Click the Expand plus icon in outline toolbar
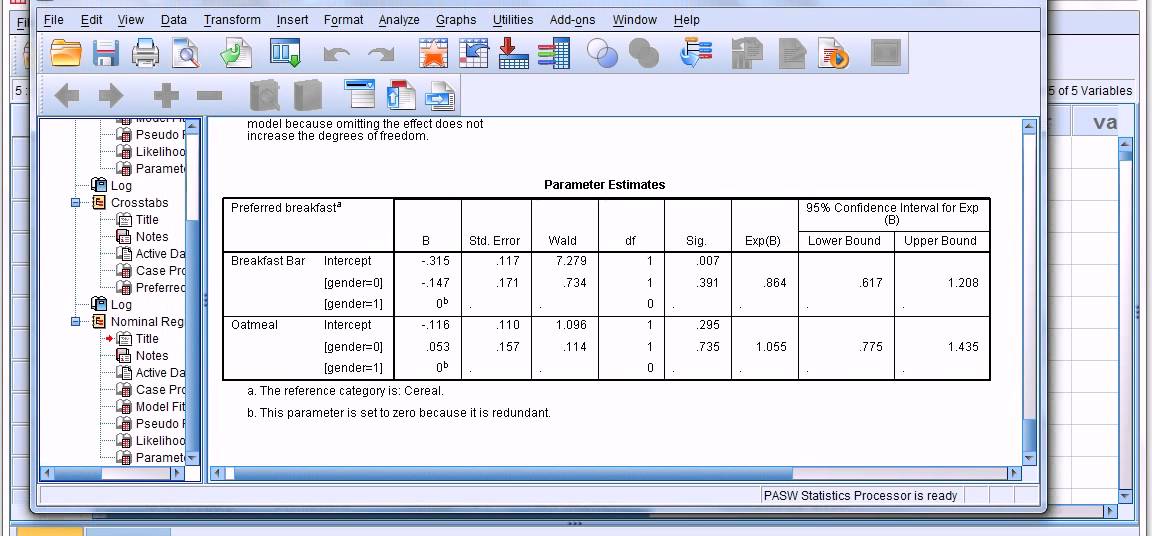This screenshot has width=1152, height=536. 166,95
